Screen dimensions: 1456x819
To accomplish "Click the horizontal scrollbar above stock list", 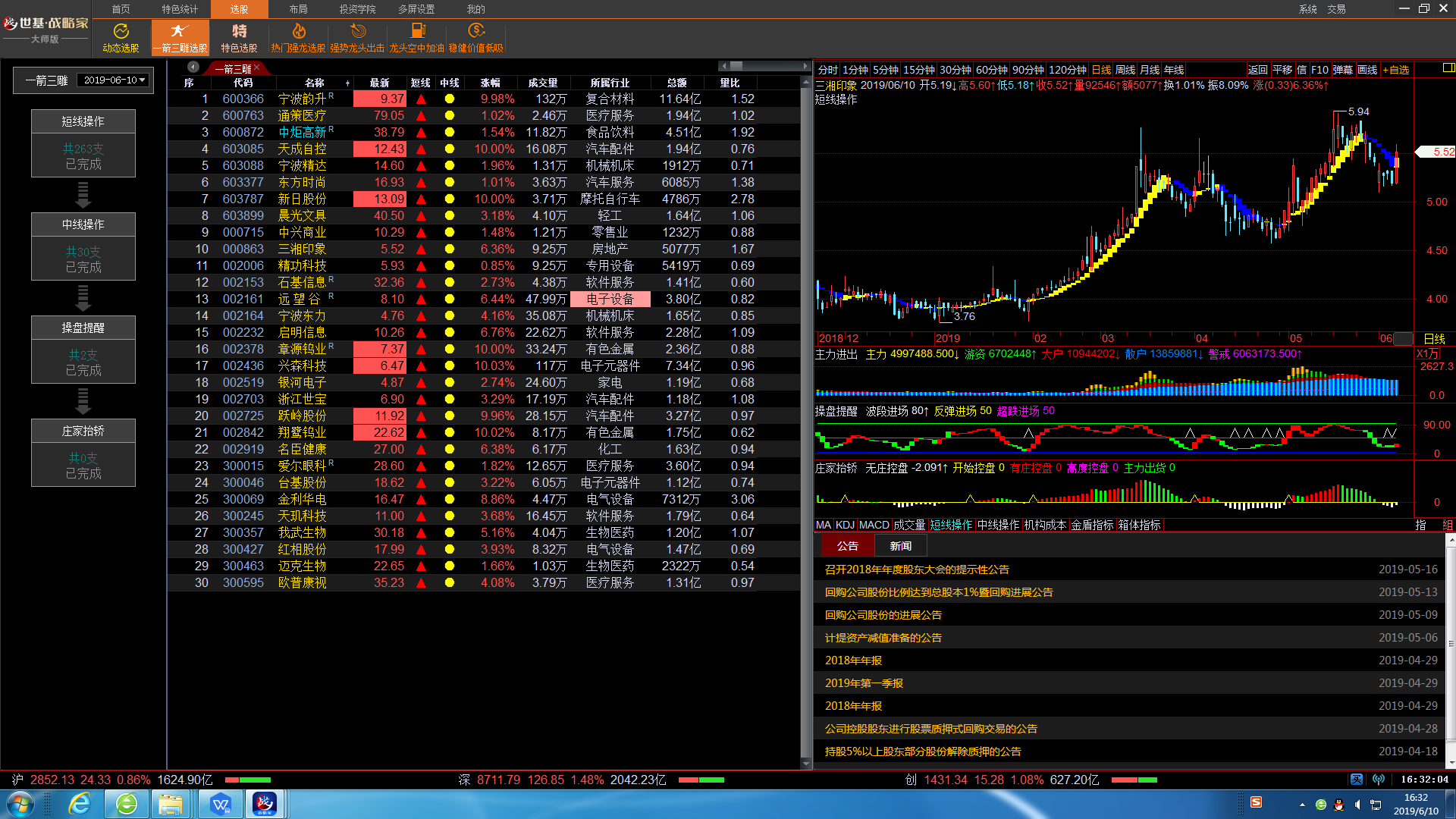I will (x=764, y=66).
